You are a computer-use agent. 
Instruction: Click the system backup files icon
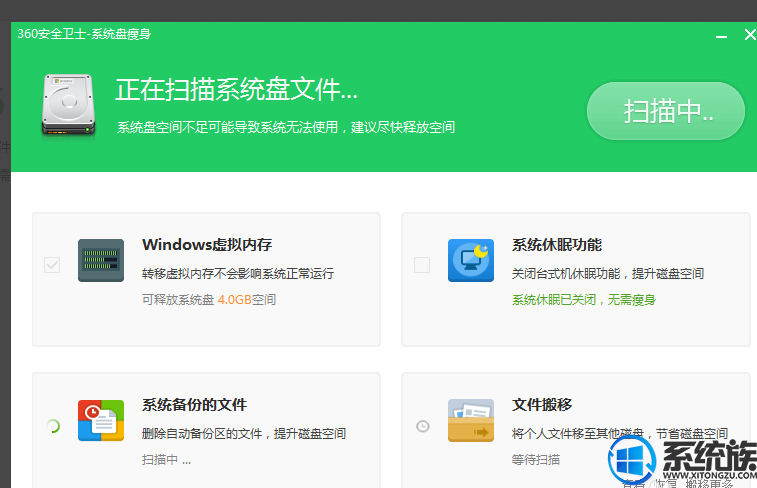tap(101, 420)
